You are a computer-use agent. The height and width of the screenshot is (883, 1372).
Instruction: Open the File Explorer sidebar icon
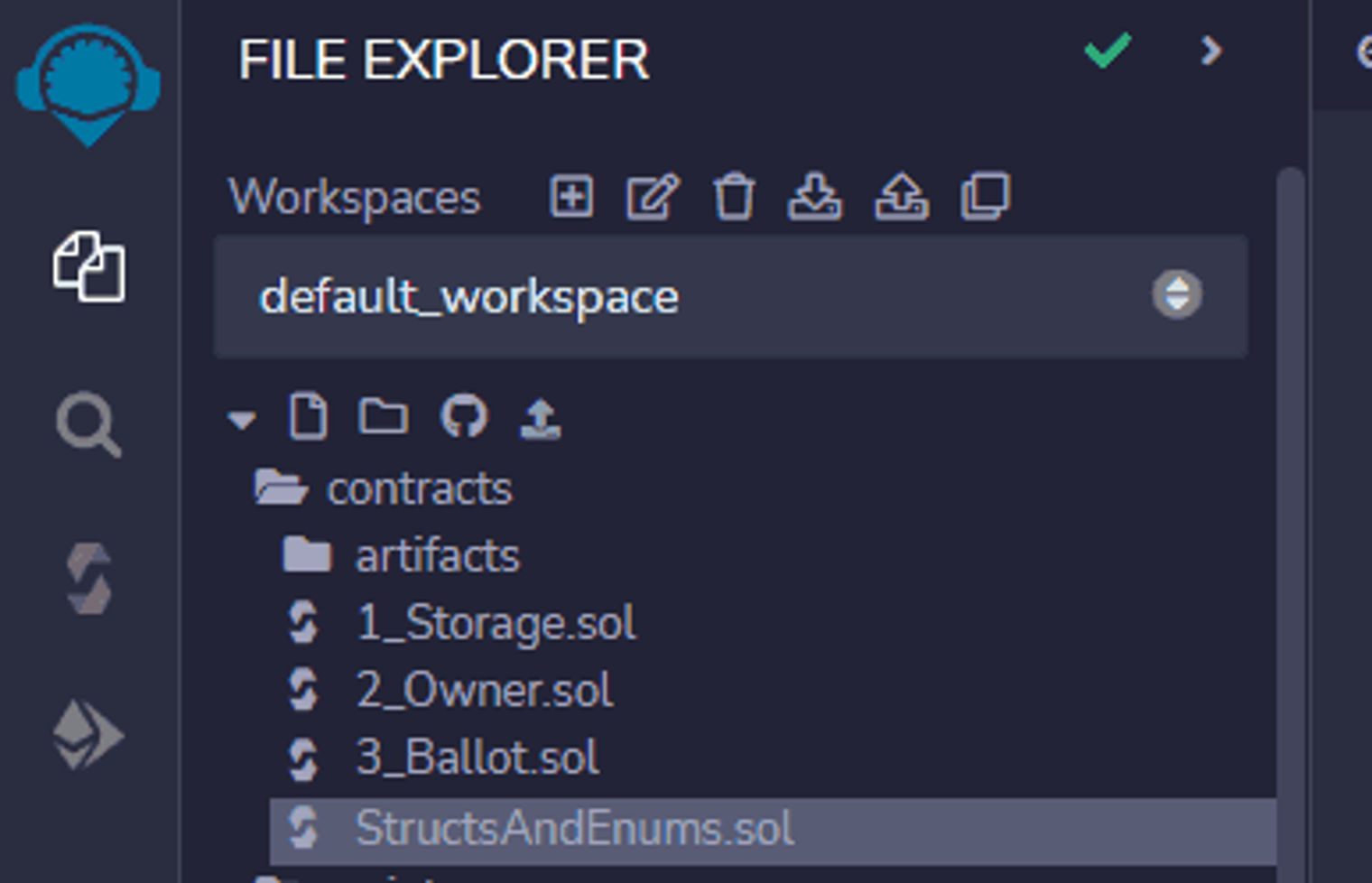click(88, 267)
